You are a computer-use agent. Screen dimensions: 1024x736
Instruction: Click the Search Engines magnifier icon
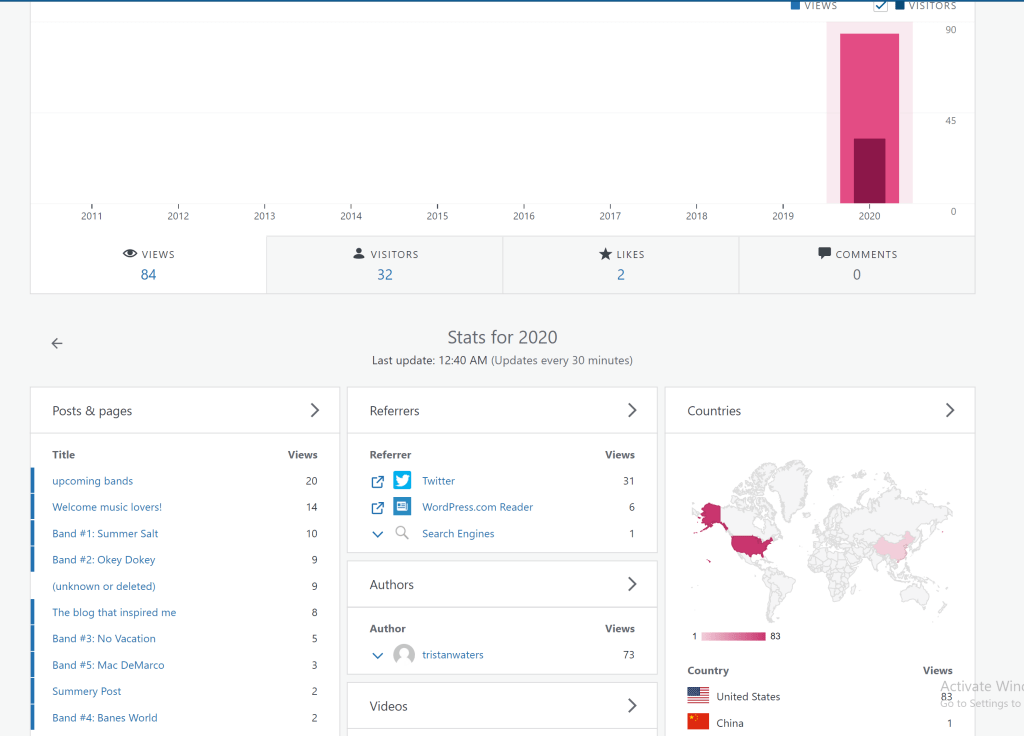tap(402, 534)
